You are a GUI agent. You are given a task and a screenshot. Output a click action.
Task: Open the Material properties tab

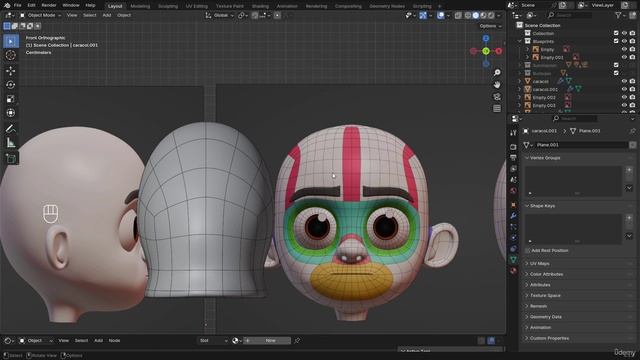pos(513,271)
